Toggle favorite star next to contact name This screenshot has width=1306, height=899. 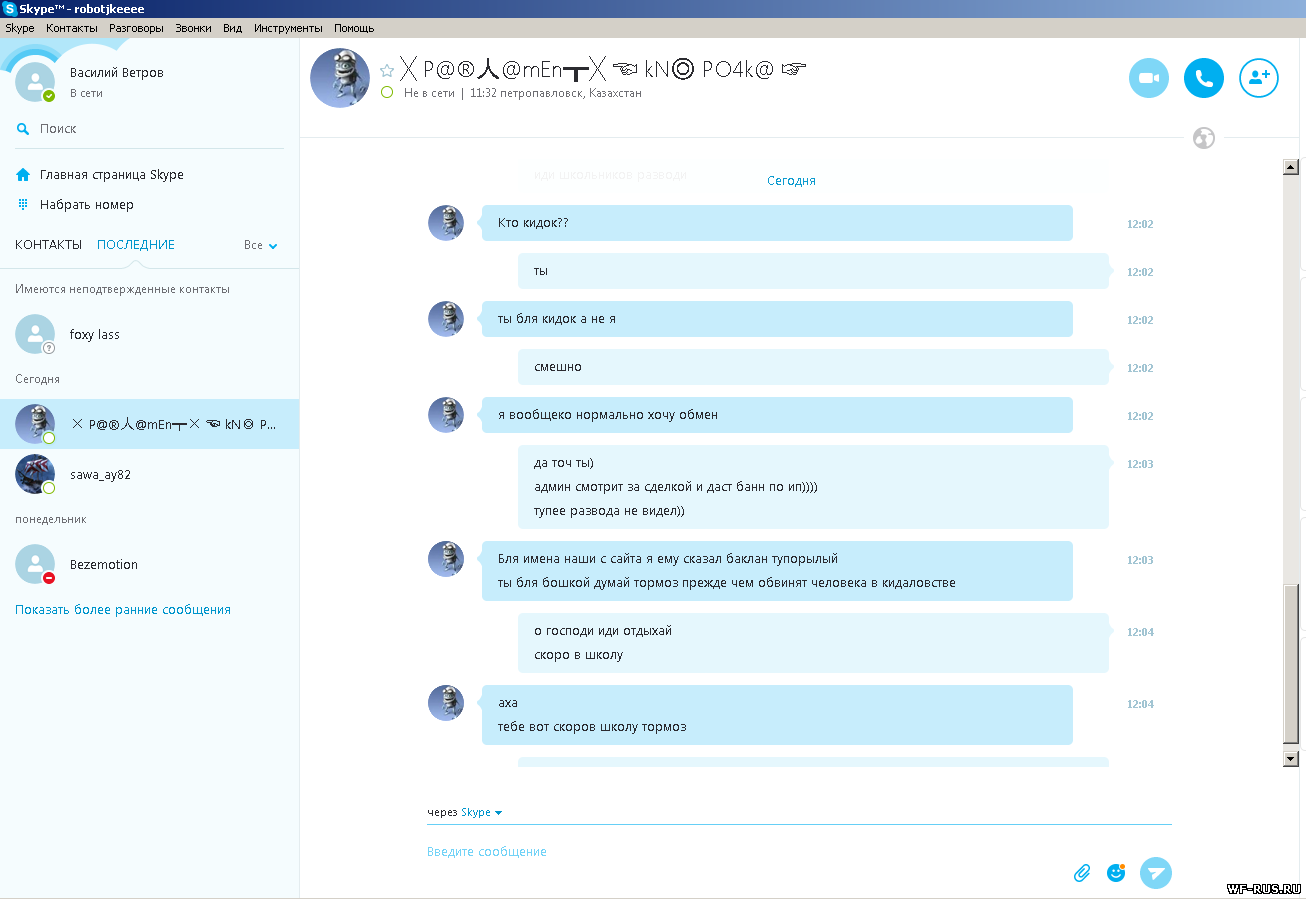click(387, 71)
